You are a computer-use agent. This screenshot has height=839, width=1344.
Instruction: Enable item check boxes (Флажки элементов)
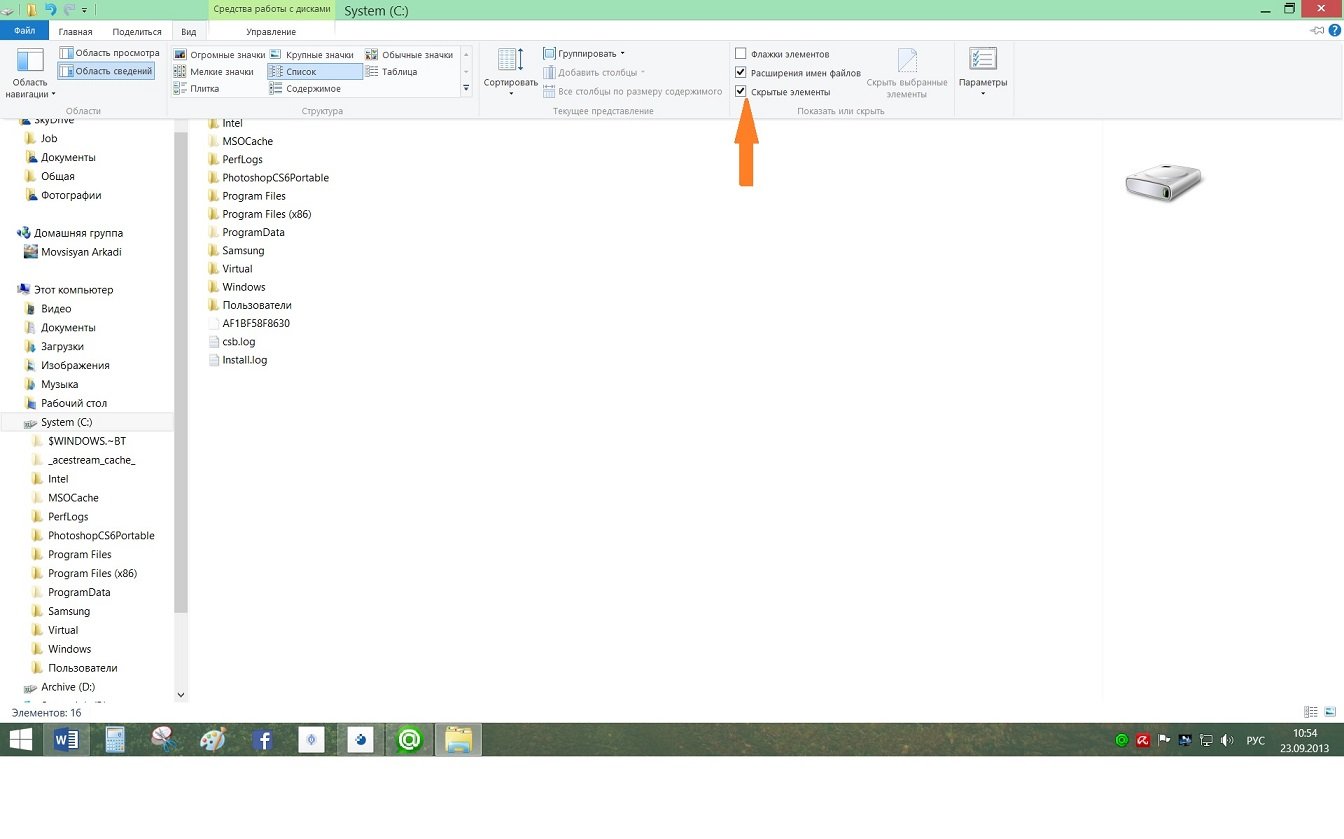tap(741, 54)
